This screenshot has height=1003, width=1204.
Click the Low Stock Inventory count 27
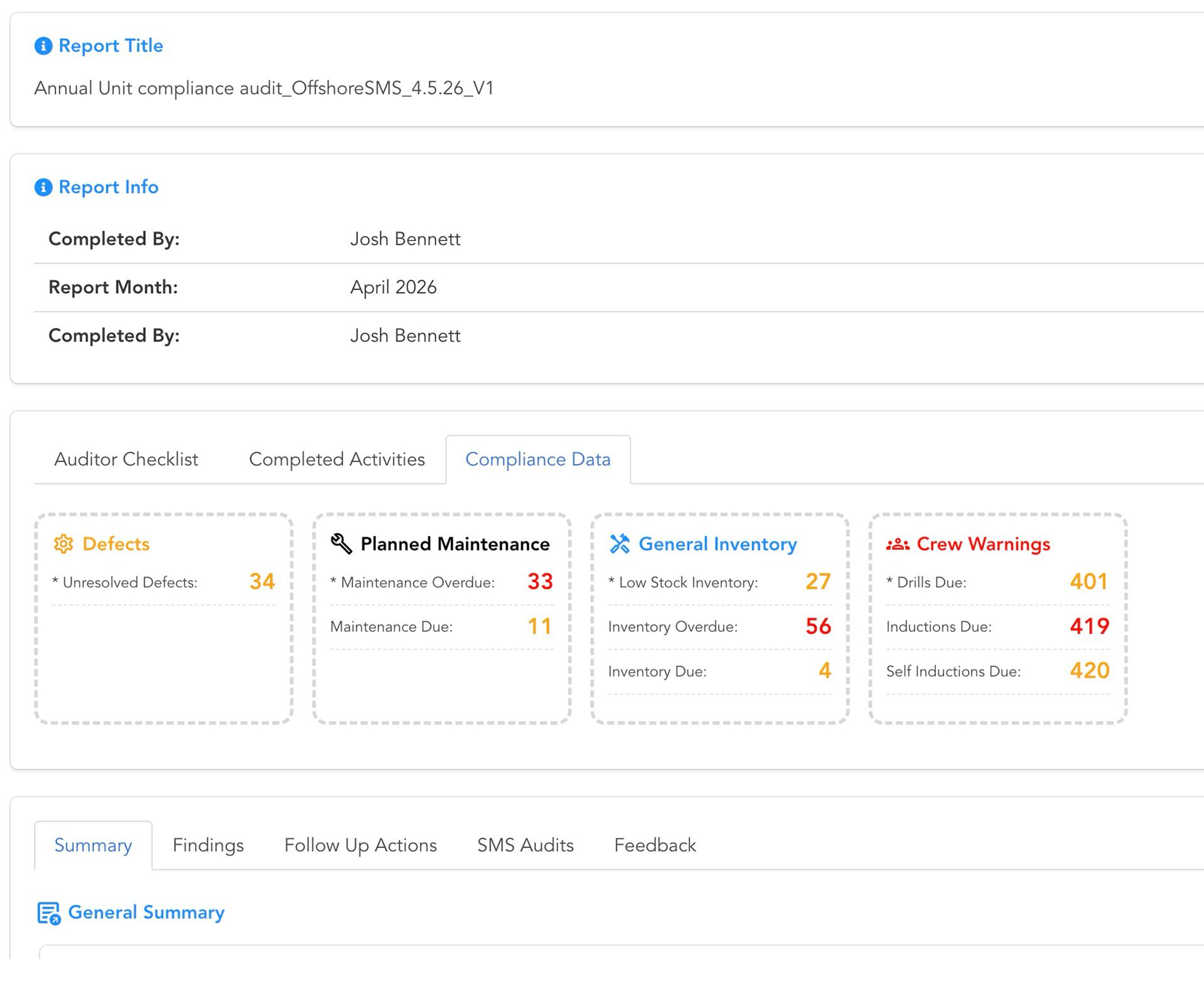(x=818, y=582)
